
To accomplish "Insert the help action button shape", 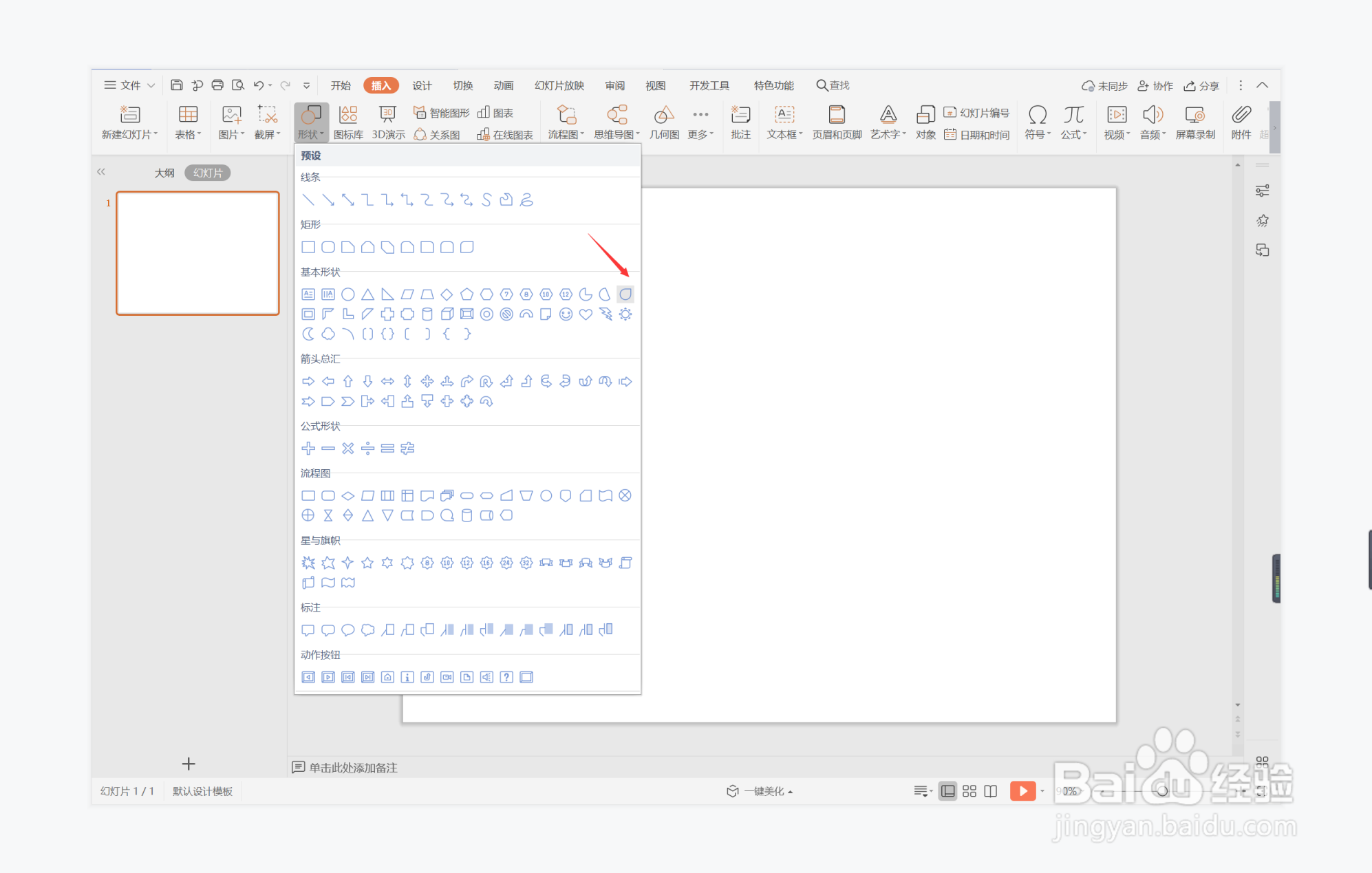I will [x=506, y=677].
